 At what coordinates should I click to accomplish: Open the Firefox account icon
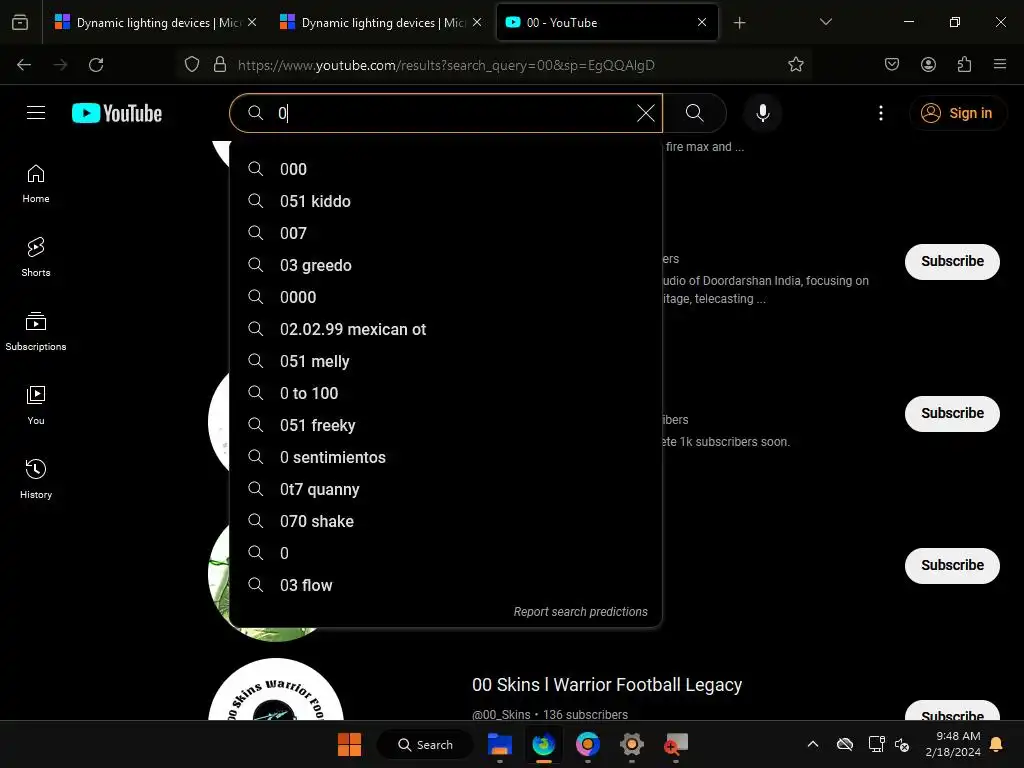(x=928, y=65)
